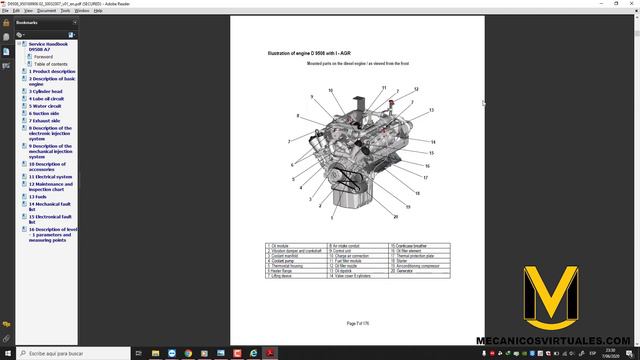Jump to 4 Lube oil circuit bookmark
This screenshot has width=640, height=360.
pyautogui.click(x=46, y=99)
